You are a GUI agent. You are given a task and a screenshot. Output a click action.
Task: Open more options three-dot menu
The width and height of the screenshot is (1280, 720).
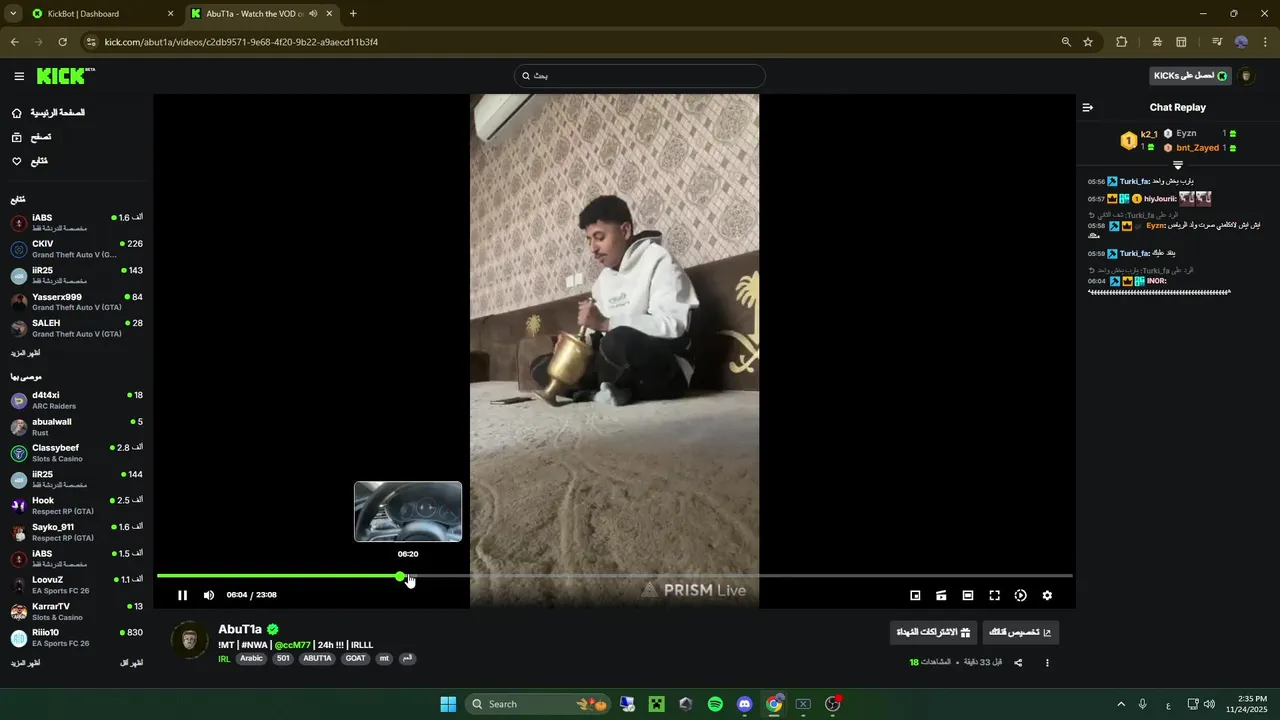coord(1047,662)
